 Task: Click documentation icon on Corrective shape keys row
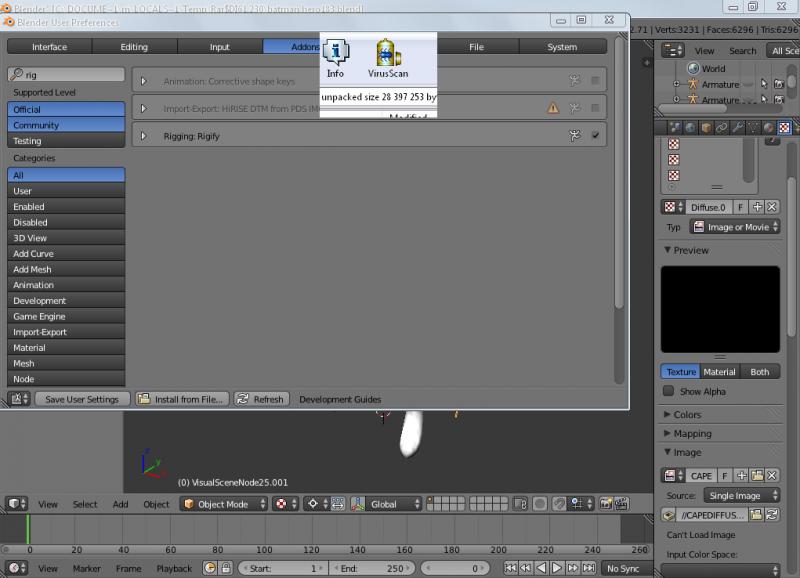click(575, 81)
